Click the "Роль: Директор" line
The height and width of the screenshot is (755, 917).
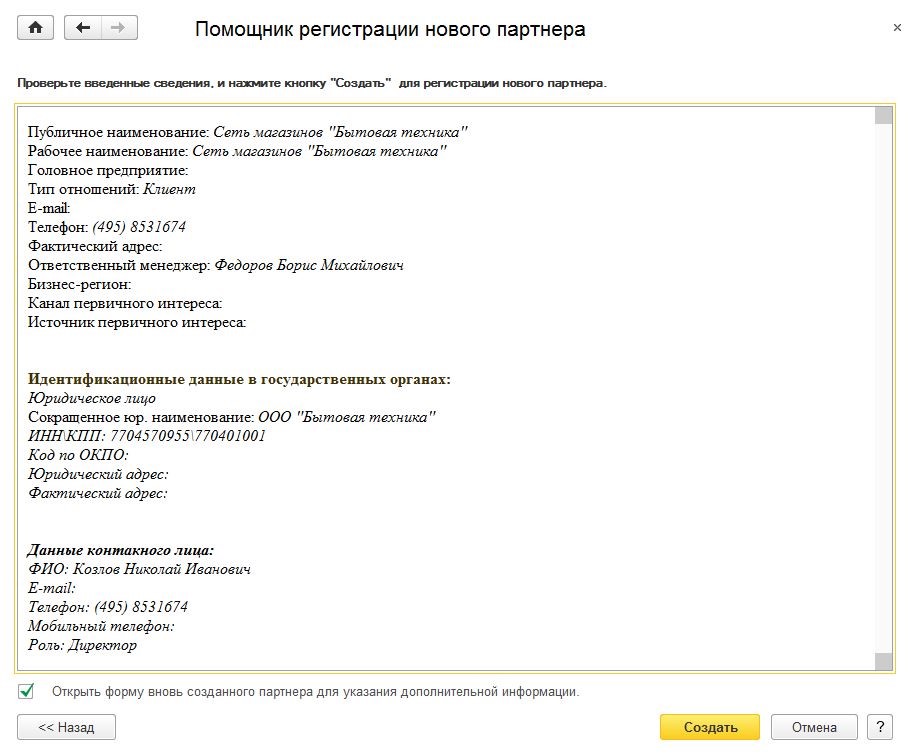pos(82,645)
